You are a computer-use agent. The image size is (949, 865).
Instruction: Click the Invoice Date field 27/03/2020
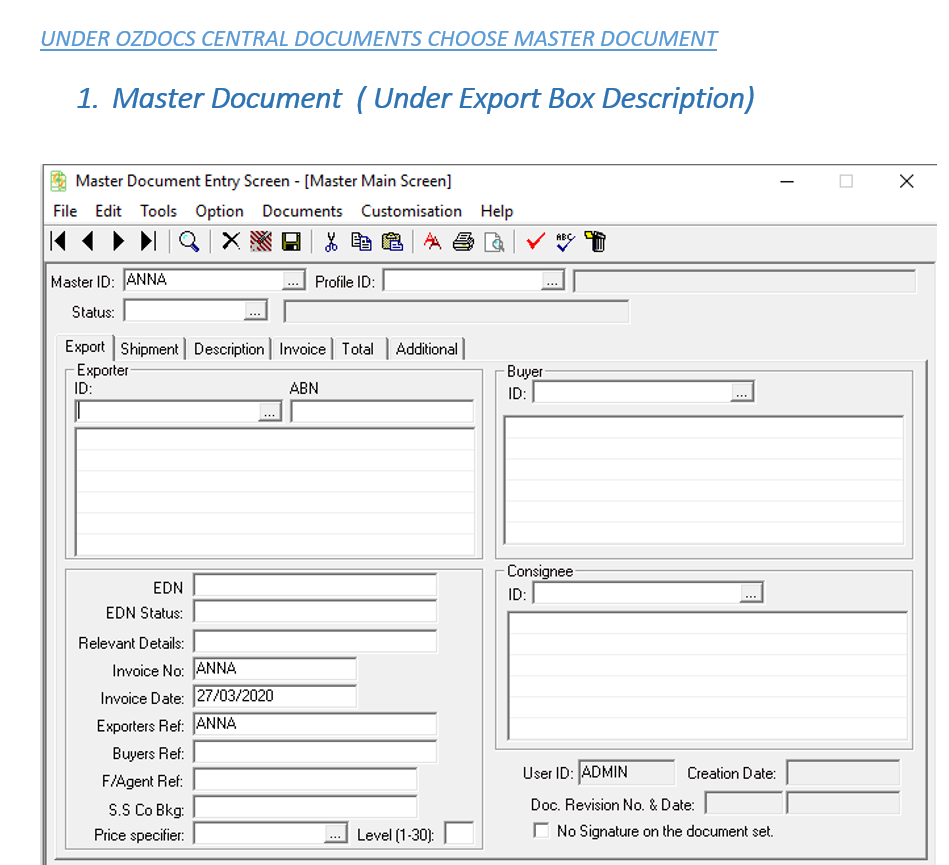point(275,697)
